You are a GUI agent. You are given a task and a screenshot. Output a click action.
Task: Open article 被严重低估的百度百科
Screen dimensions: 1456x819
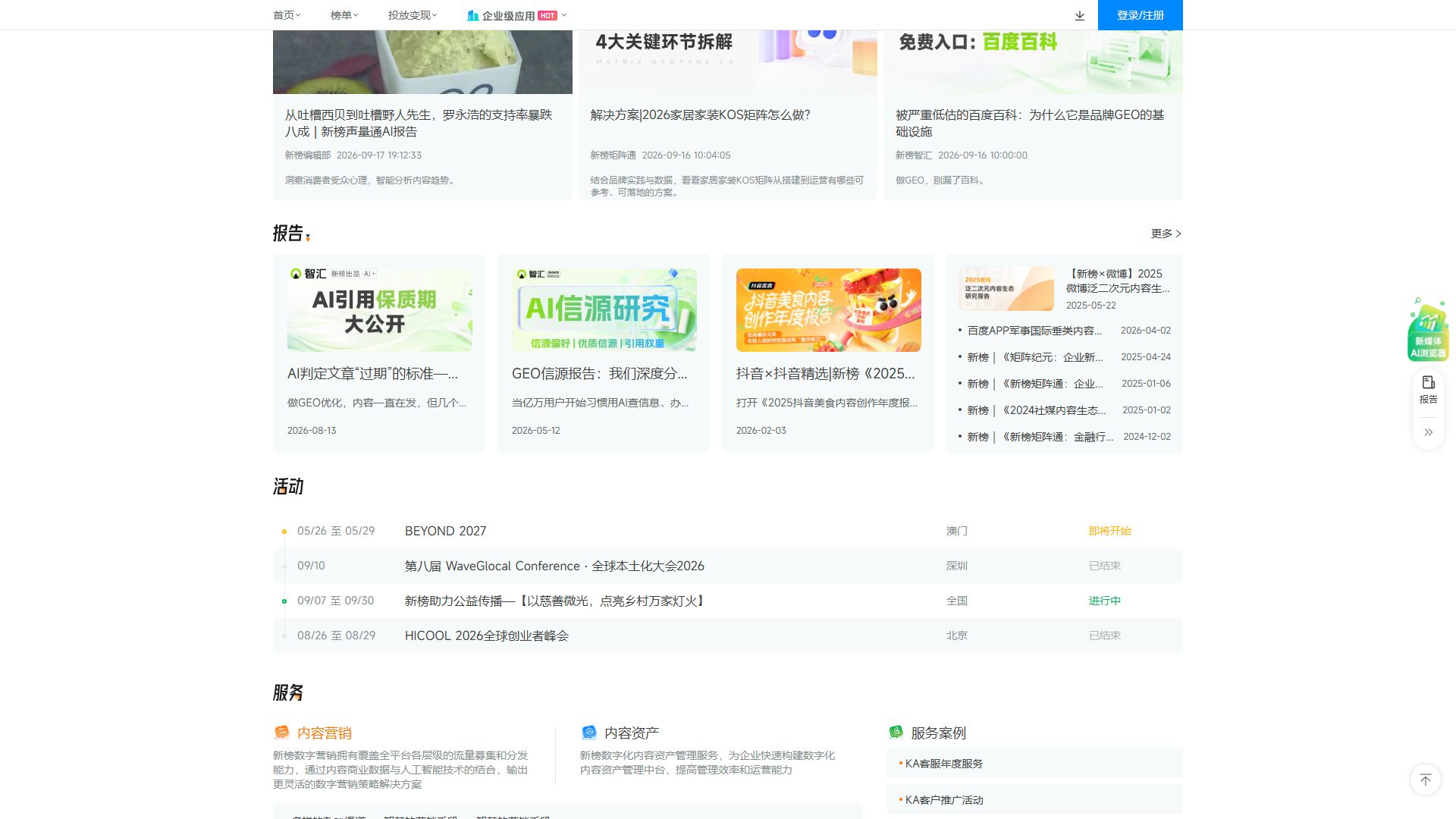[x=1030, y=123]
